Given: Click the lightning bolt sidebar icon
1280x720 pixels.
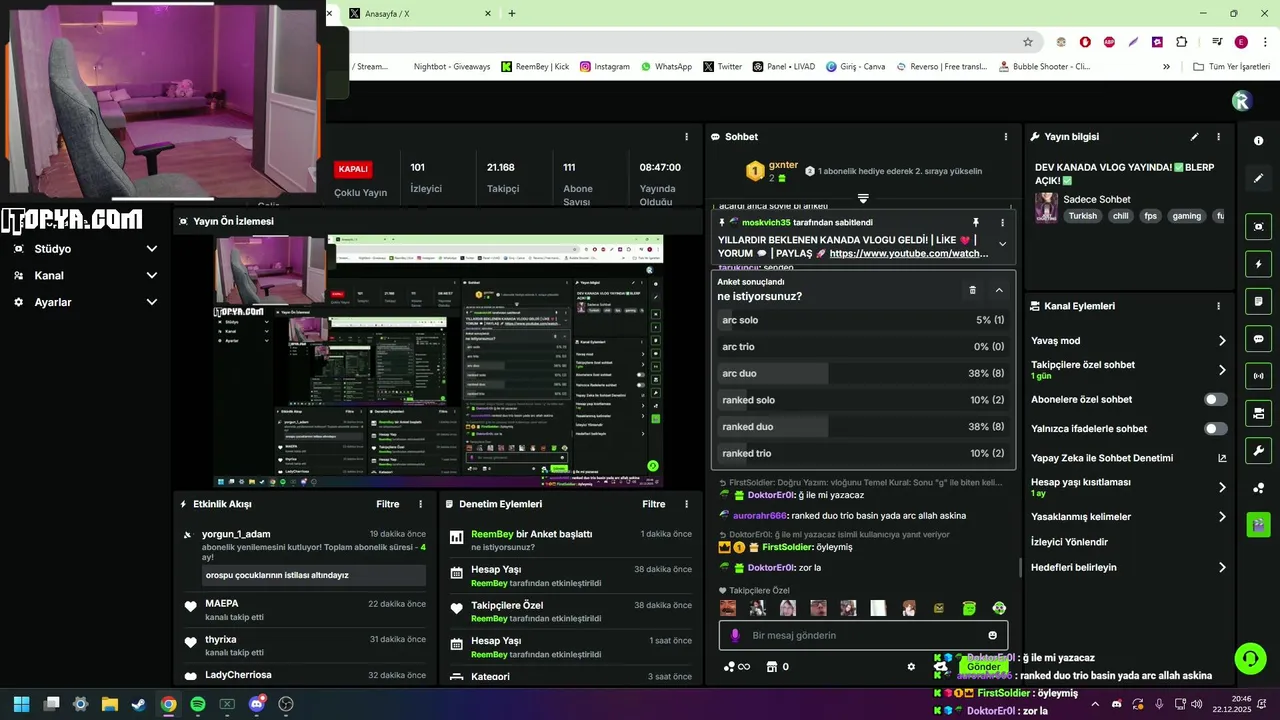Looking at the screenshot, I should [1258, 264].
